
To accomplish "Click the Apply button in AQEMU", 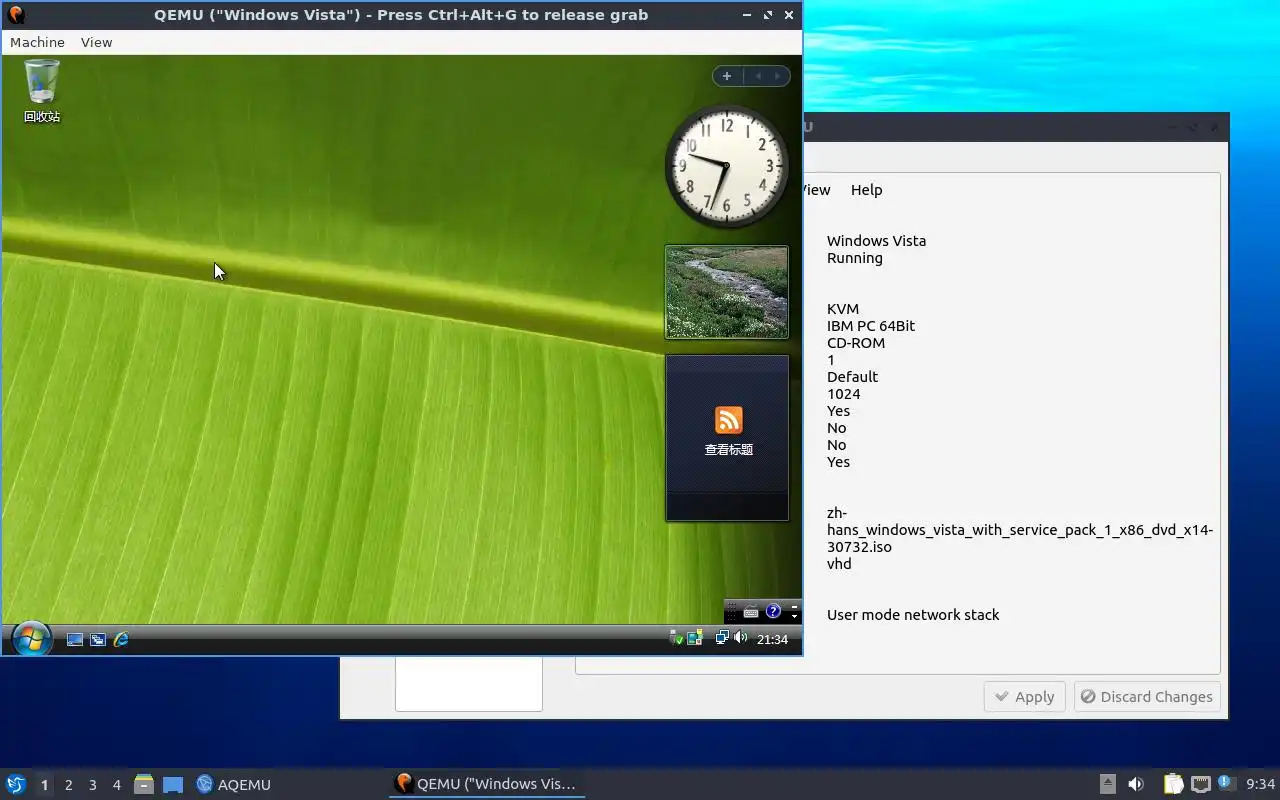I will tap(1025, 697).
